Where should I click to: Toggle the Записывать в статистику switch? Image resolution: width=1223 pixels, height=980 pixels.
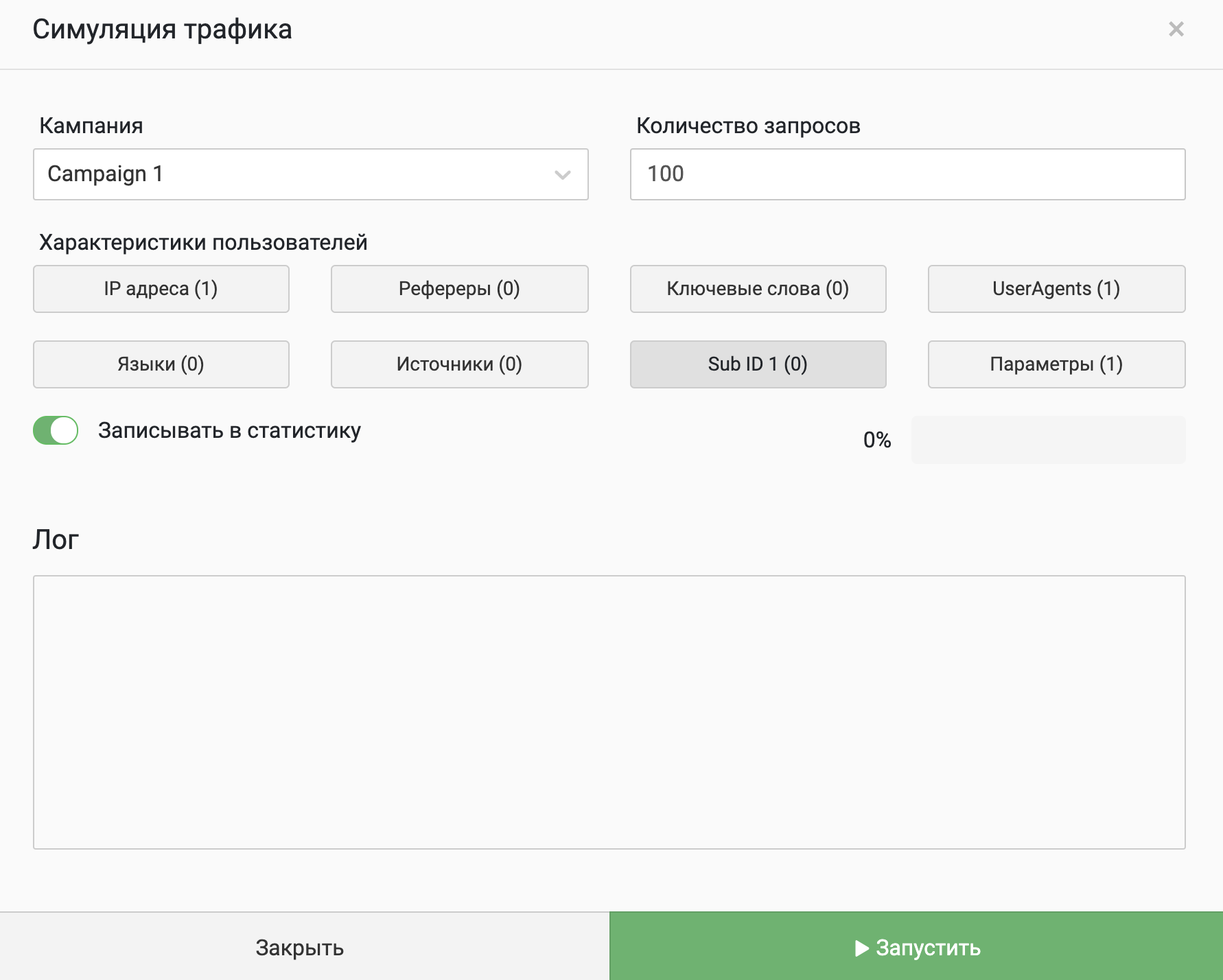pyautogui.click(x=56, y=430)
